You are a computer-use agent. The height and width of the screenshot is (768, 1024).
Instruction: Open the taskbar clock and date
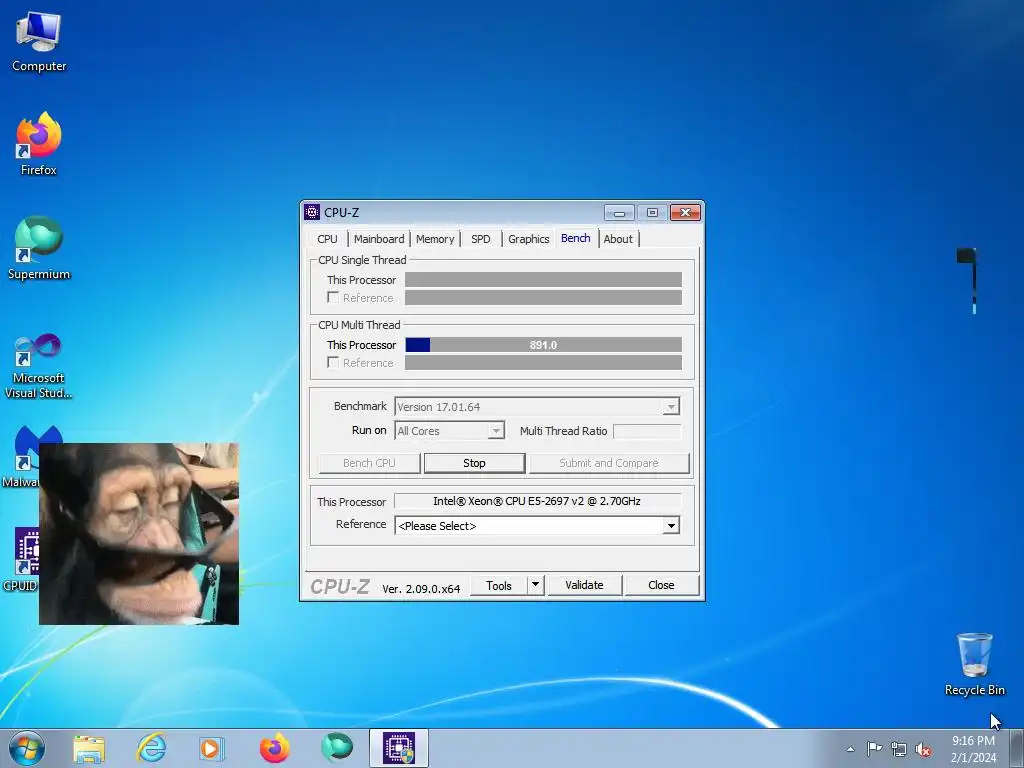pyautogui.click(x=973, y=749)
